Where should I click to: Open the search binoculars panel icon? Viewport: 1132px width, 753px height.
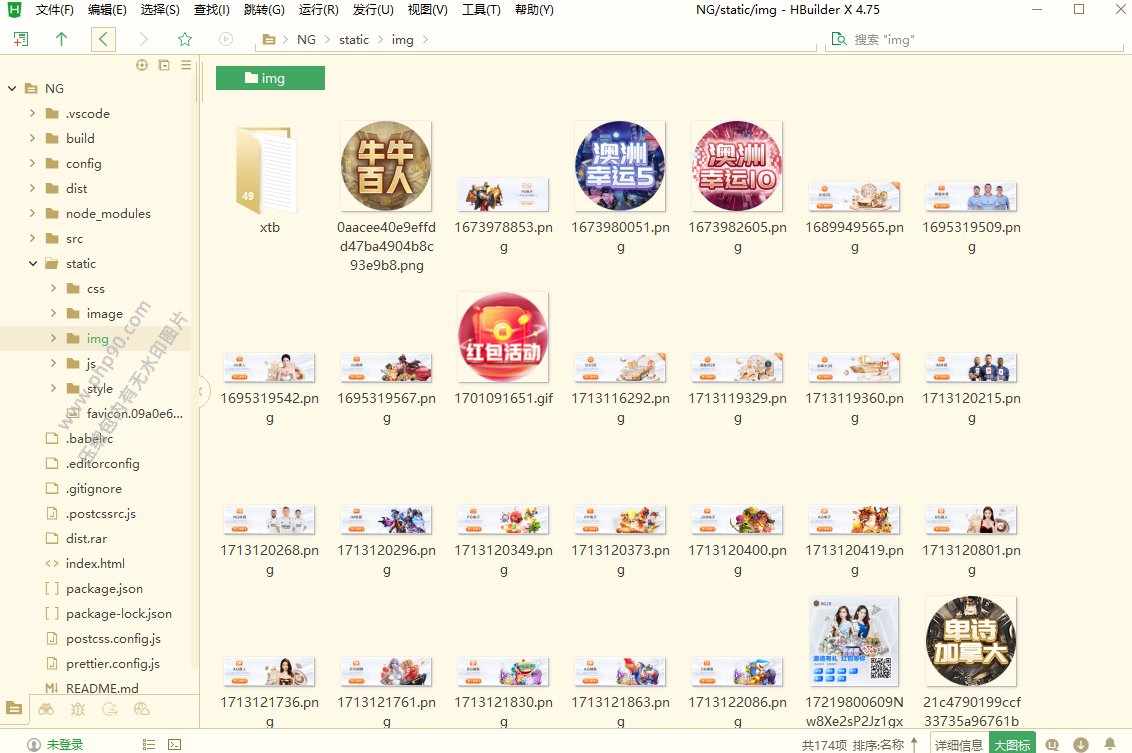pyautogui.click(x=46, y=709)
